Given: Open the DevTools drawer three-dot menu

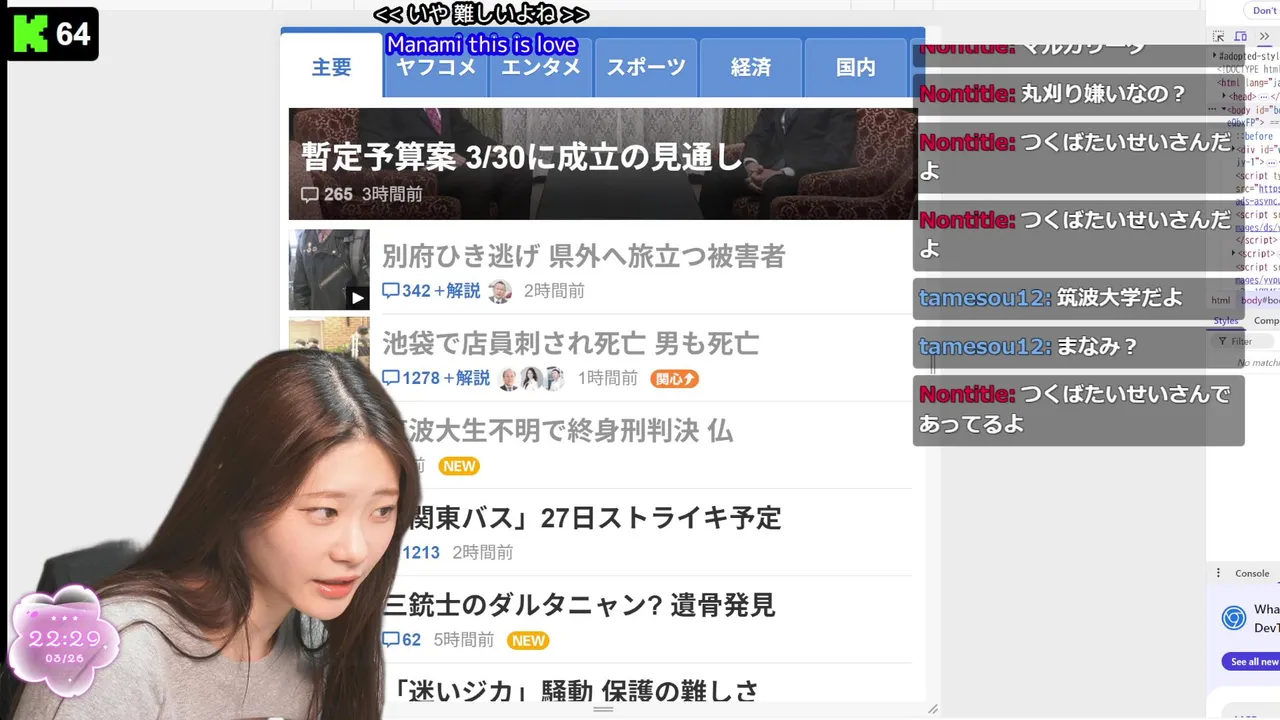Looking at the screenshot, I should coord(1218,573).
